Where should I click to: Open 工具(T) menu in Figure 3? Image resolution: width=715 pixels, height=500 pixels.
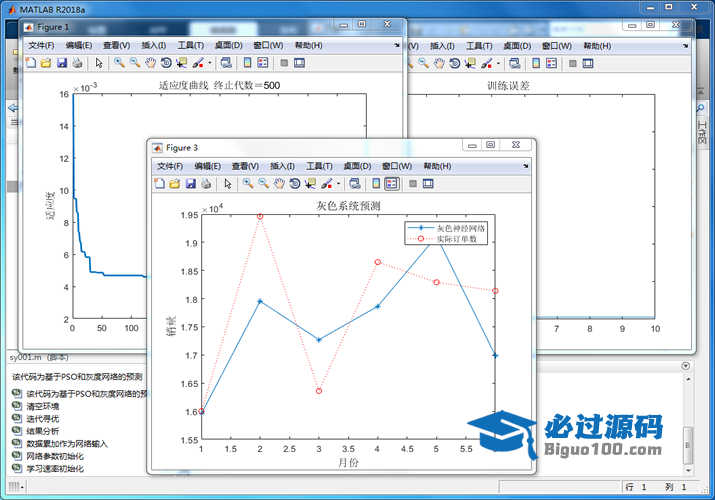tap(320, 166)
